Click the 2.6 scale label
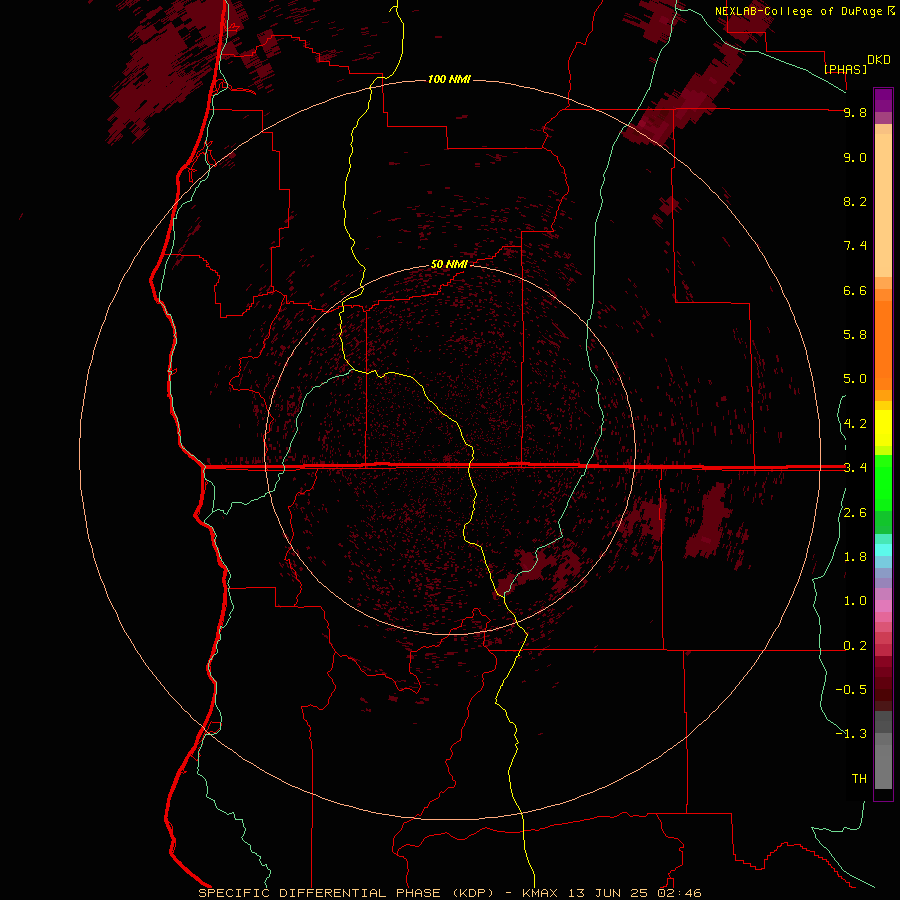The image size is (900, 900). 855,513
